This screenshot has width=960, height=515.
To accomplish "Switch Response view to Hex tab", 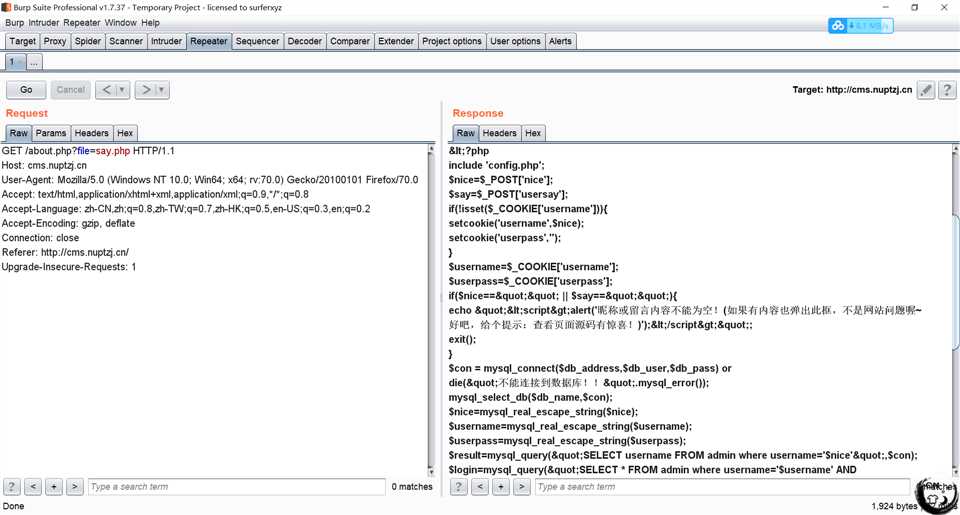I will point(533,133).
